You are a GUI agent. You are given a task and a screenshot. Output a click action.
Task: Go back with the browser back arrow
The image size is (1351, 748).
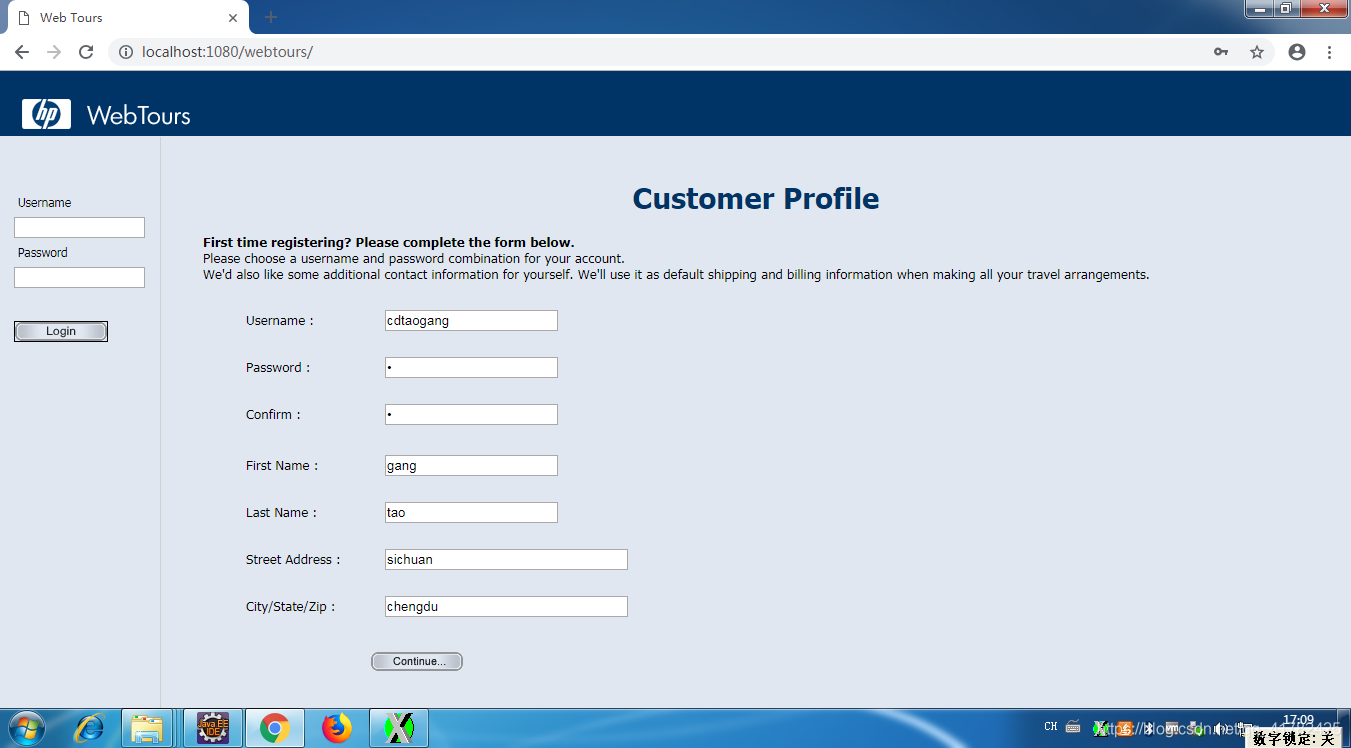(x=21, y=52)
